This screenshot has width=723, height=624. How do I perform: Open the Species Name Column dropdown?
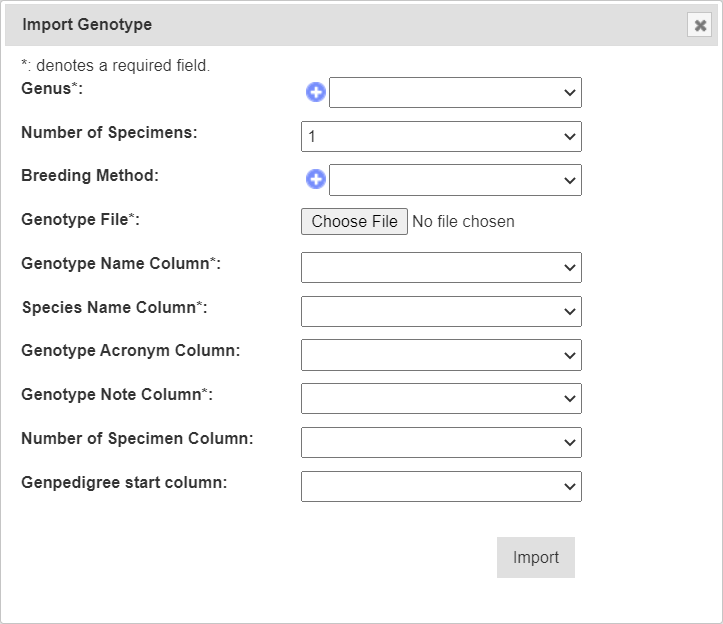441,311
